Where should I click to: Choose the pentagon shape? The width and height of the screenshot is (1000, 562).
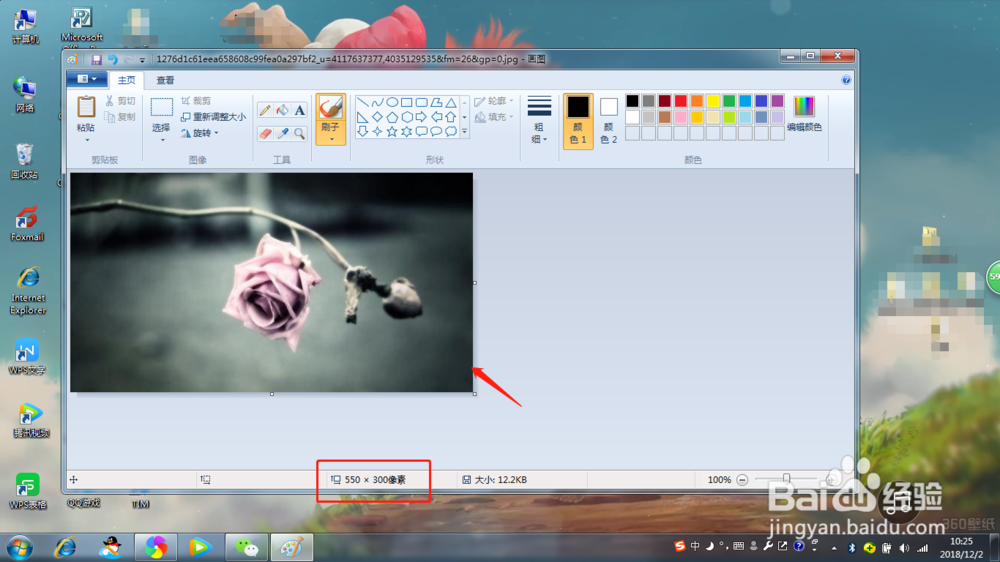click(x=392, y=117)
